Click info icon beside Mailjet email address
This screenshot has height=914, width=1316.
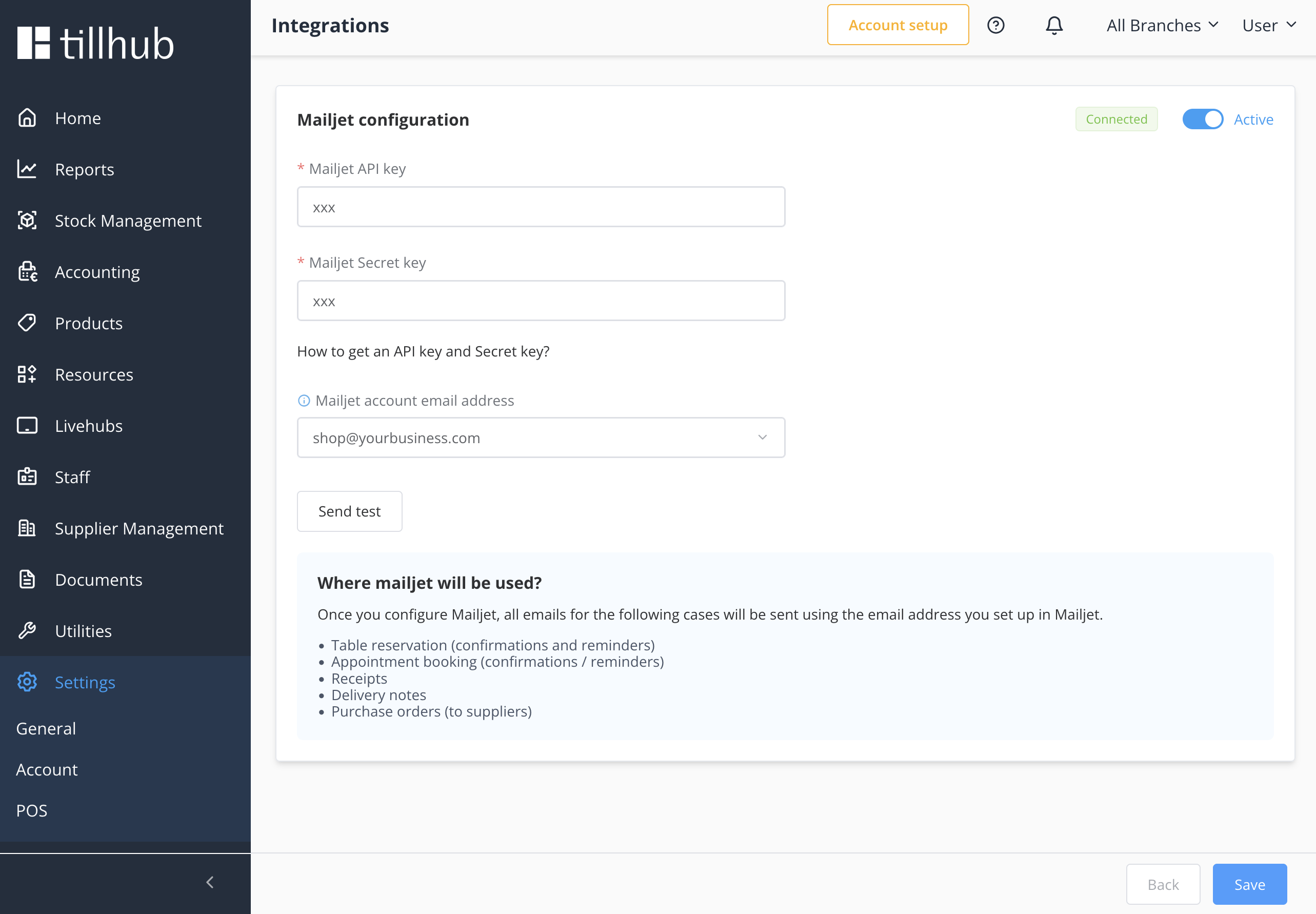tap(304, 401)
